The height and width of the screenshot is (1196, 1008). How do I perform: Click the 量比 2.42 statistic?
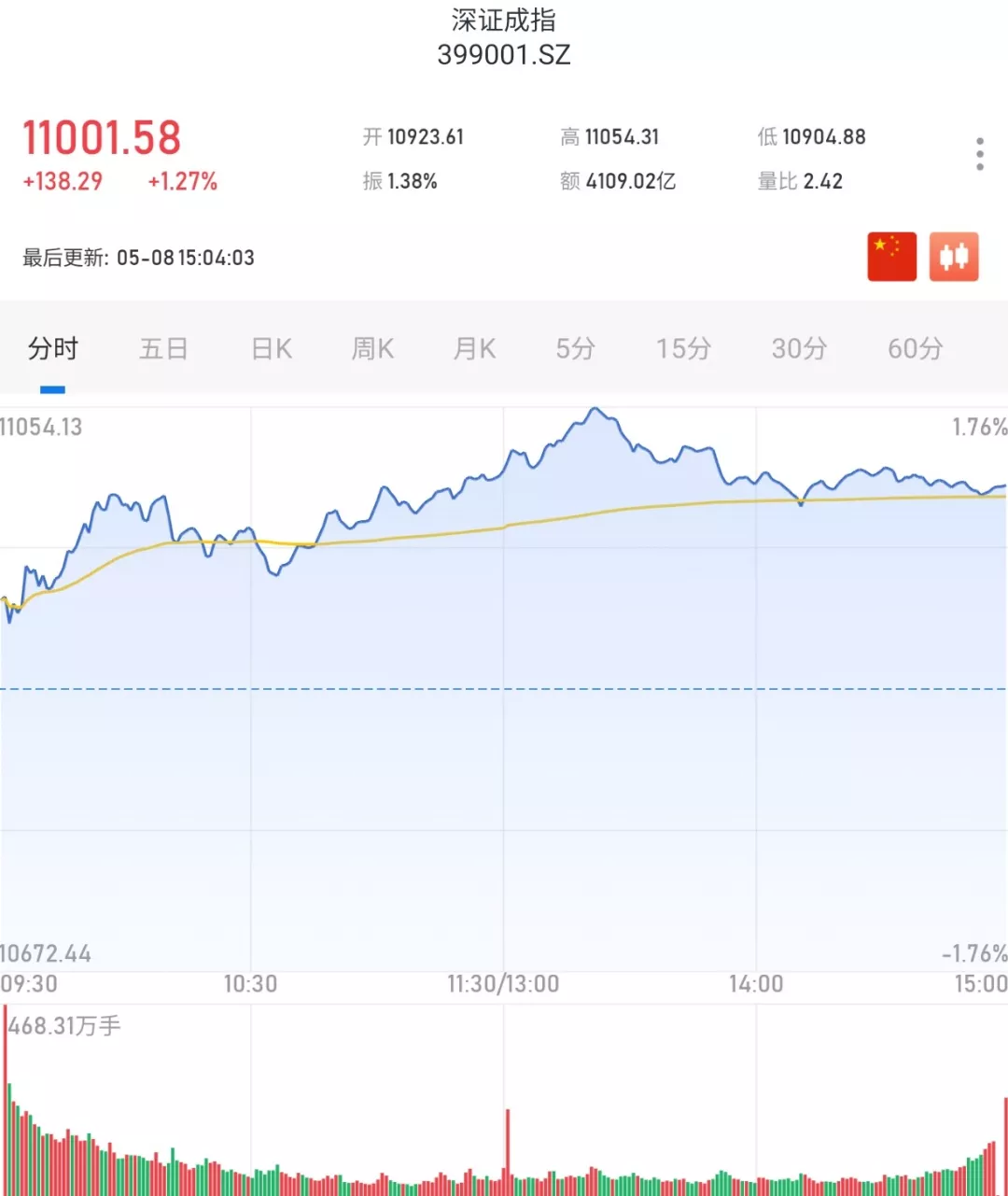[801, 182]
